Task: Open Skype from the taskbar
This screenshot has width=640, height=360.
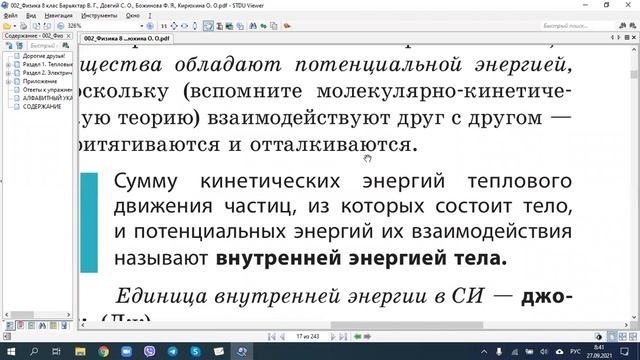Action: tap(196, 351)
